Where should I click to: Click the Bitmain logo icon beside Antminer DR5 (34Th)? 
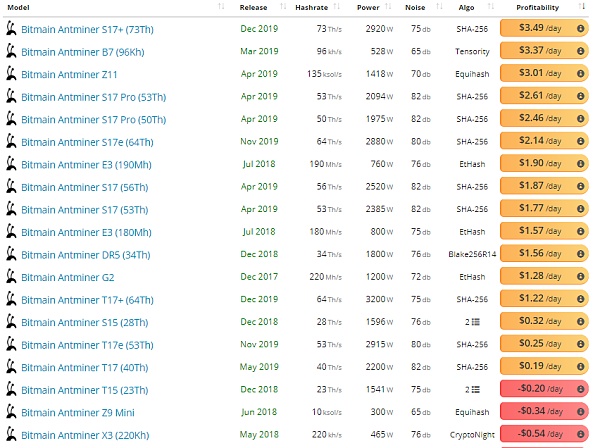pyautogui.click(x=11, y=254)
